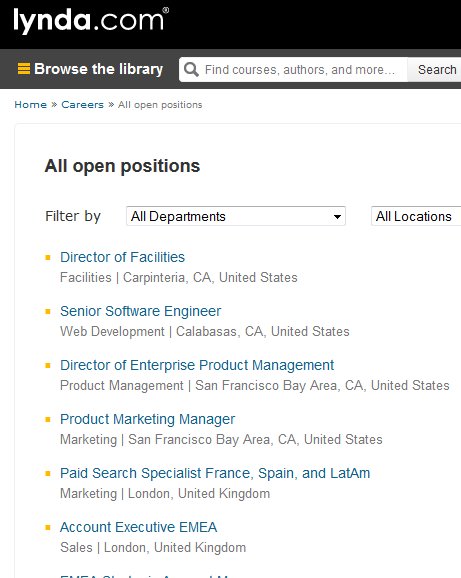Open the All Locations dropdown
This screenshot has height=578, width=461.
point(416,216)
